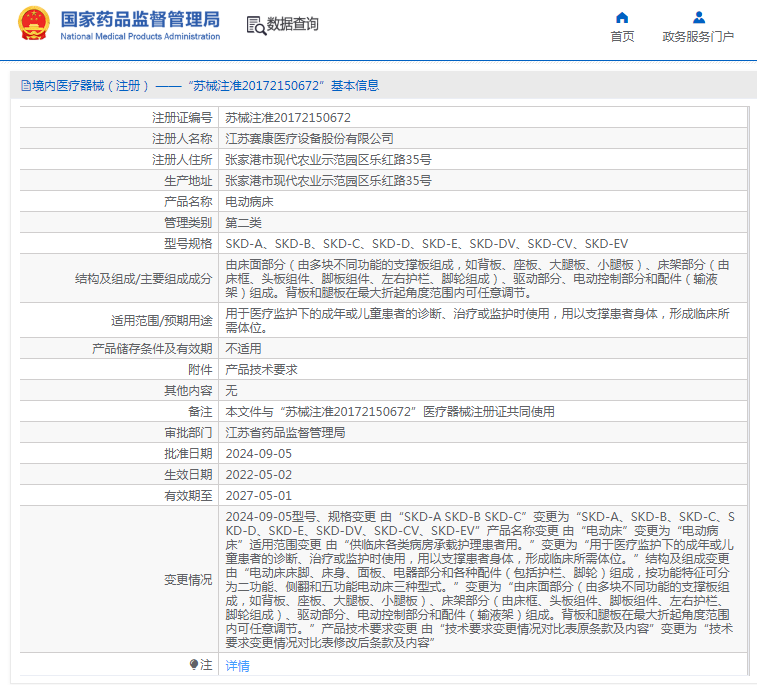Viewport: 757px width, 685px height.
Task: Click the 结构及组成/主要组成成分 label
Action: pos(144,279)
